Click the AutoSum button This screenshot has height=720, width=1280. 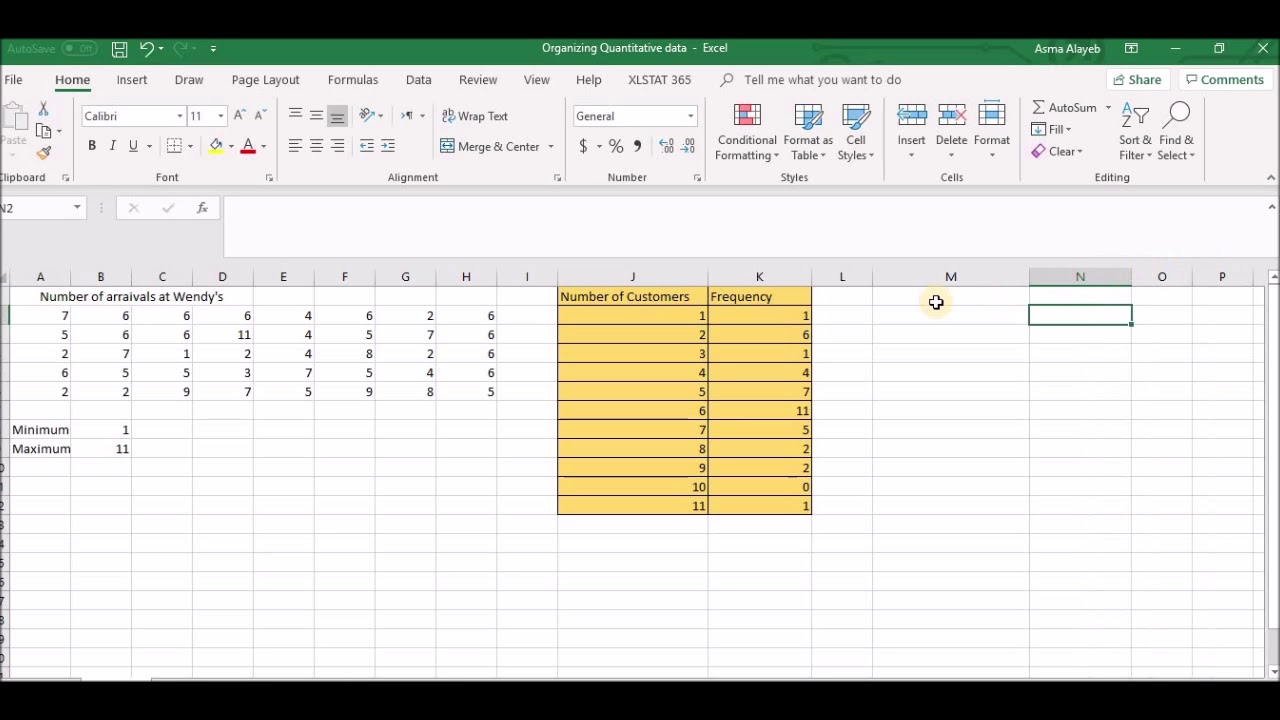(1065, 108)
